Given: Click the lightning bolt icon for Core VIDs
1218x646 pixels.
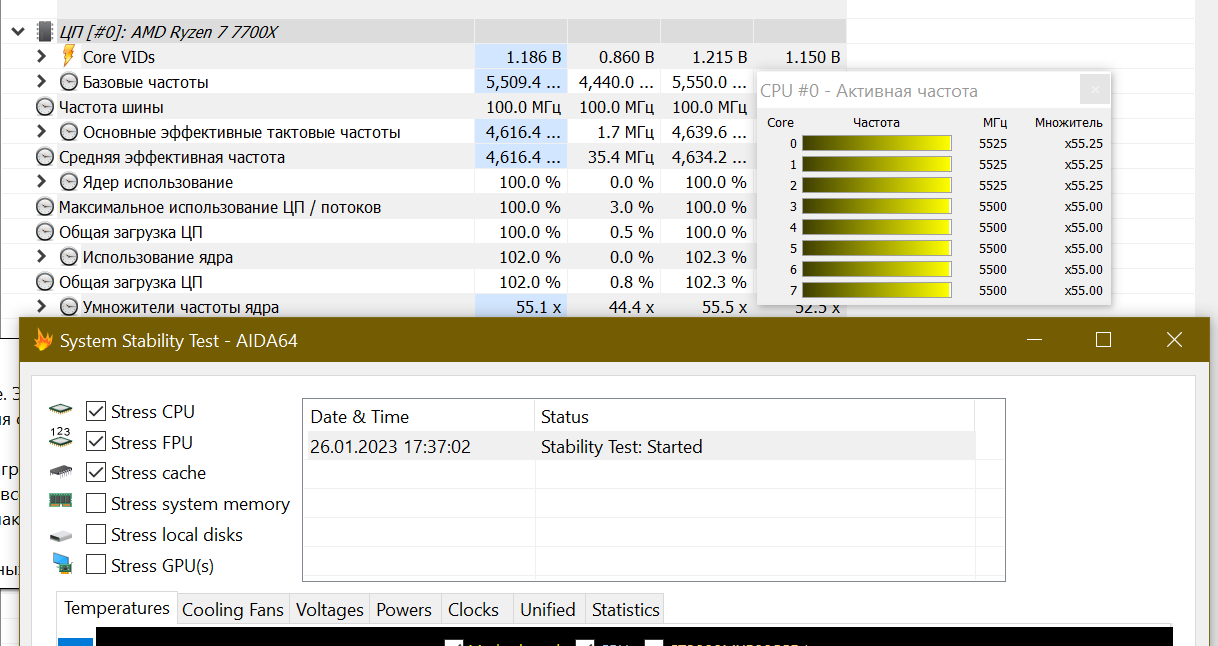Looking at the screenshot, I should [x=68, y=57].
